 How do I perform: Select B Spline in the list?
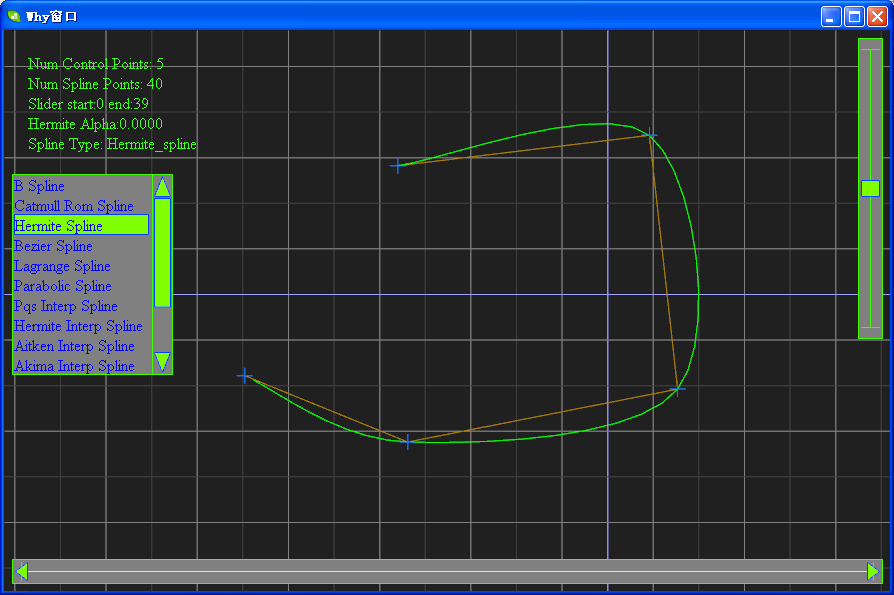39,186
